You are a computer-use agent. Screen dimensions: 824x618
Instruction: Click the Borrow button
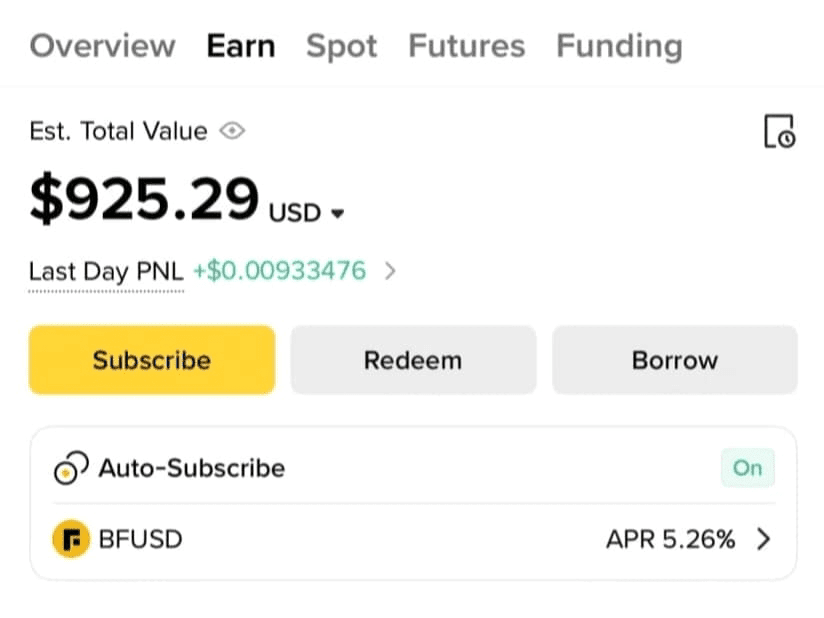675,360
